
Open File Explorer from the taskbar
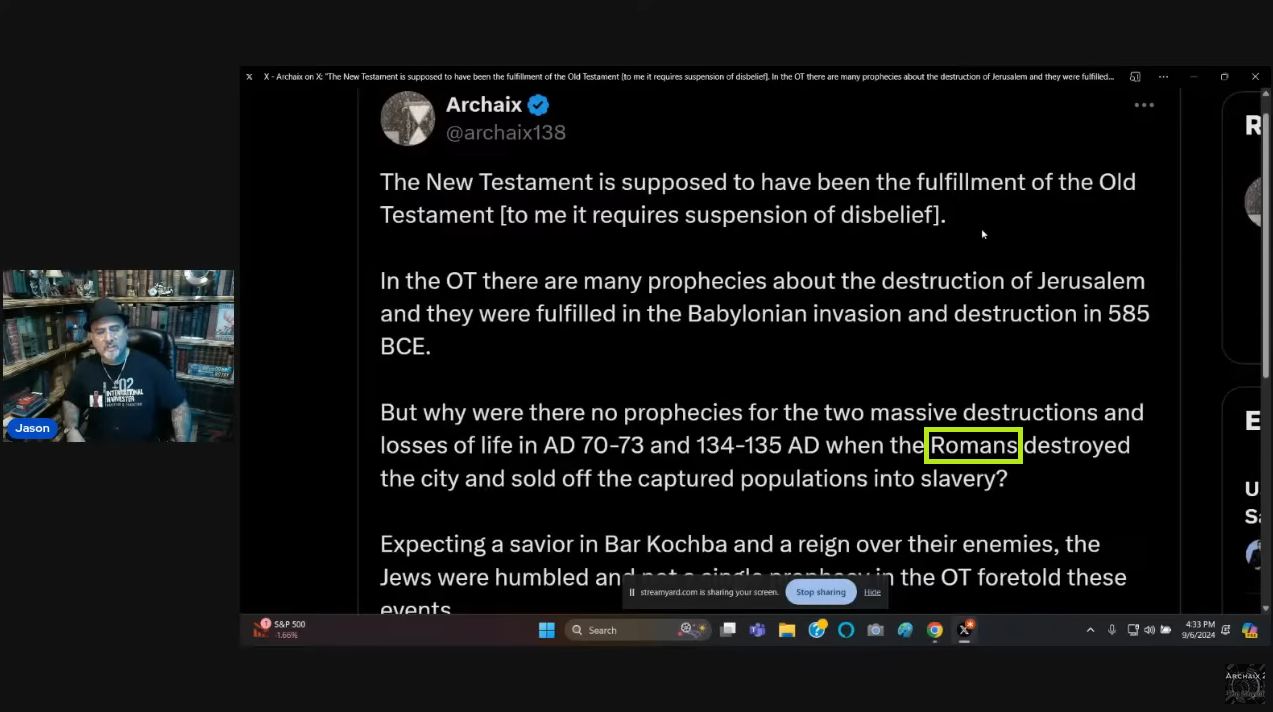(x=787, y=630)
